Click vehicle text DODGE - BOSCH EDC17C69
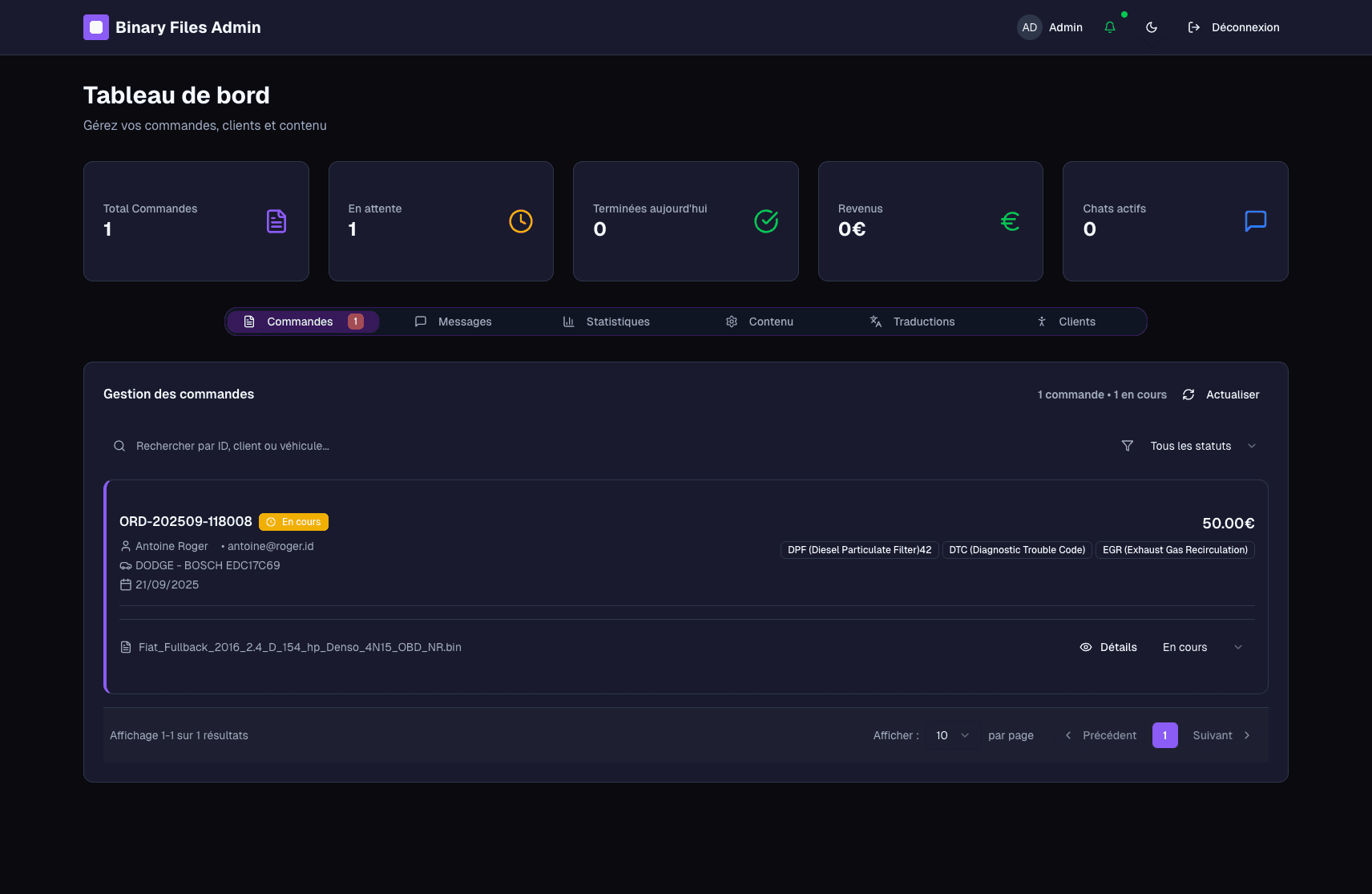Screen dimensions: 1372x894 (x=208, y=565)
